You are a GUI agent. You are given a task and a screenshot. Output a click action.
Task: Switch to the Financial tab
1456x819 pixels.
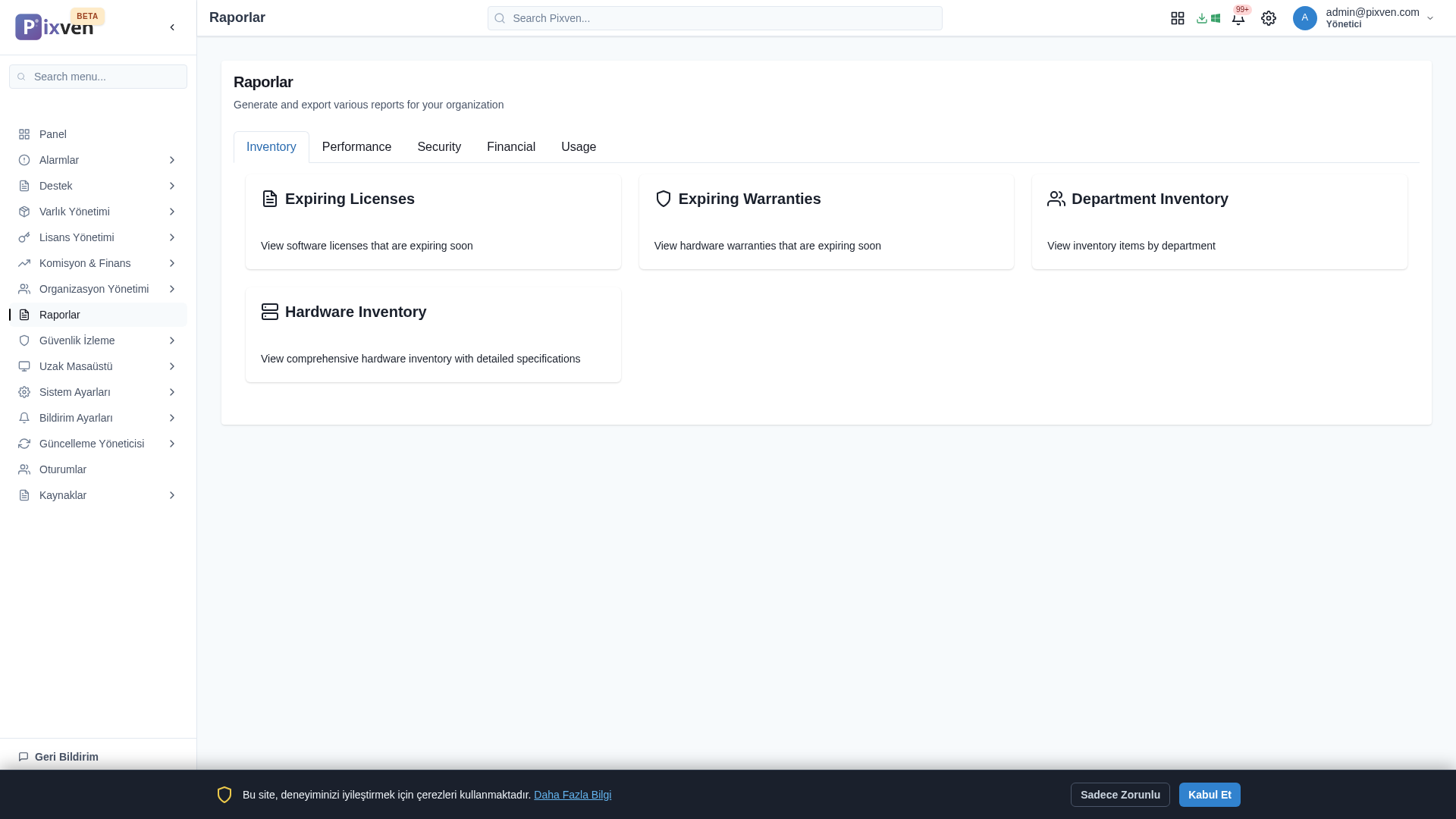(510, 147)
